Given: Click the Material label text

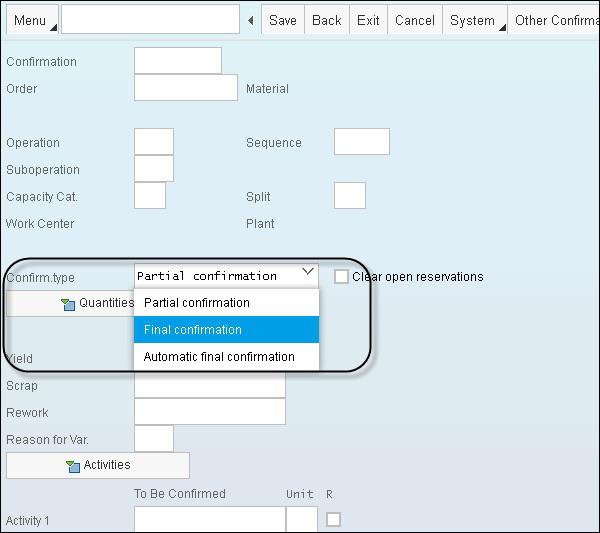Looking at the screenshot, I should [x=267, y=89].
